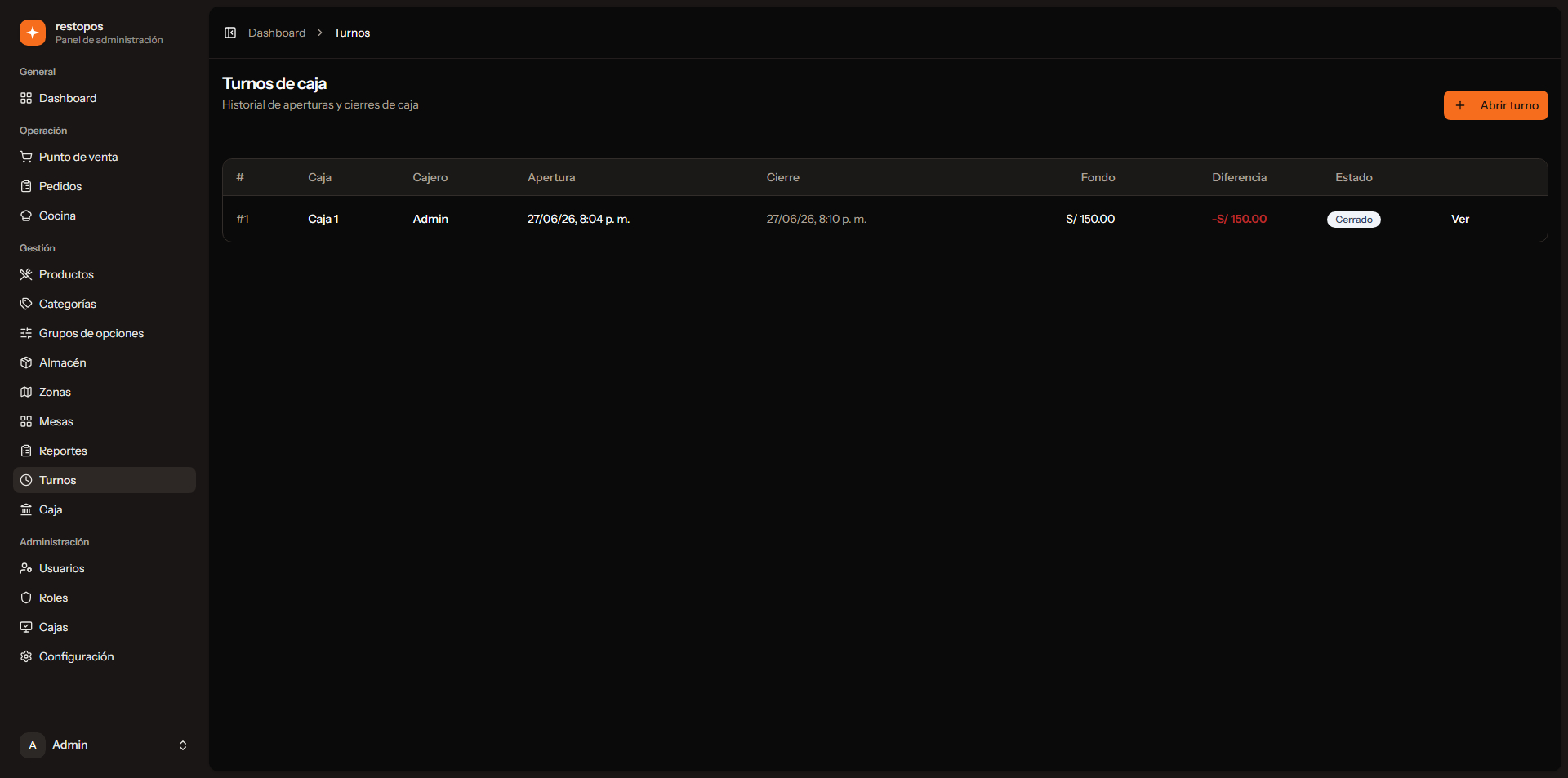Click the 27/06/26, 8:10 p. m. cell
Viewport: 1568px width, 778px height.
point(817,219)
